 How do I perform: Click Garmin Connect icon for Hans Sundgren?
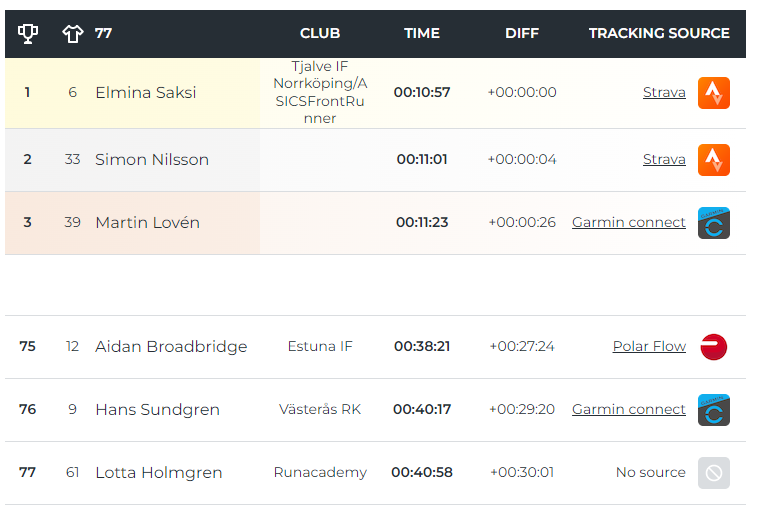[x=714, y=410]
